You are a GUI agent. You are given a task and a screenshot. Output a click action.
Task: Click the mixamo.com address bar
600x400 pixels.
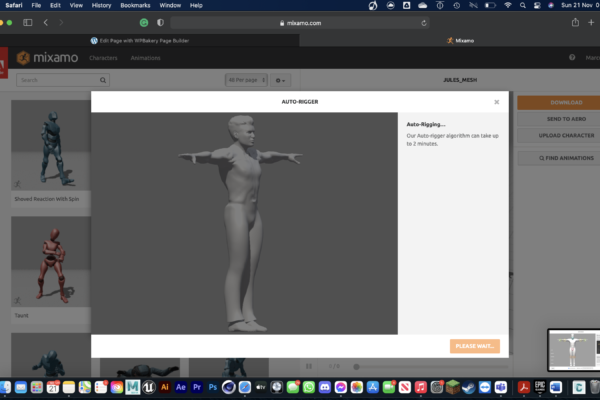click(300, 23)
